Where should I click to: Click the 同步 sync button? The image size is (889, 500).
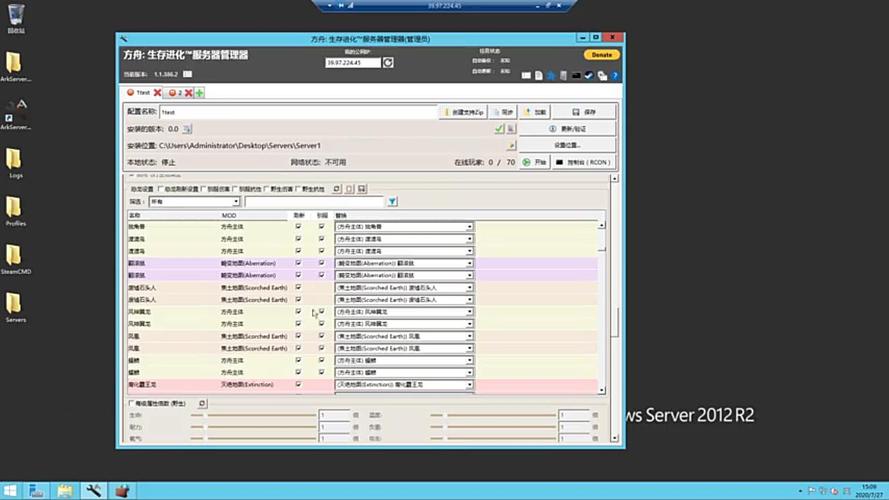503,112
